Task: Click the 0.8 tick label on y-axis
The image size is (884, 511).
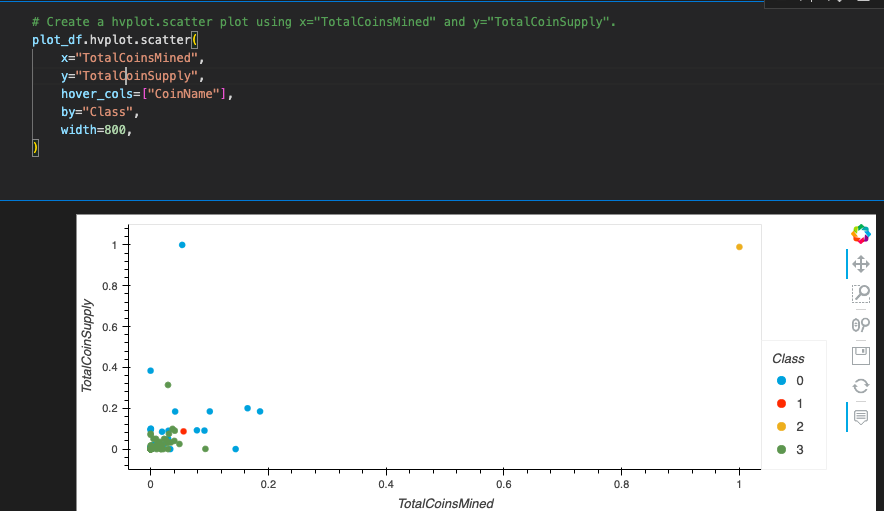Action: pyautogui.click(x=110, y=287)
